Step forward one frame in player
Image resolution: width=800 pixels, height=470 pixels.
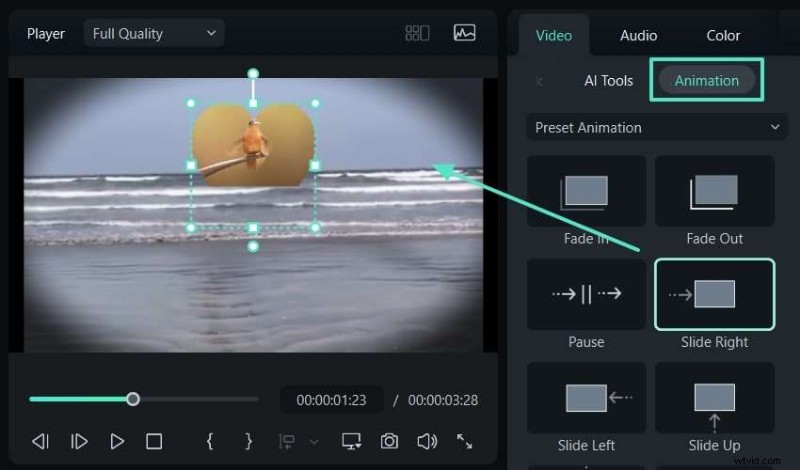click(79, 441)
